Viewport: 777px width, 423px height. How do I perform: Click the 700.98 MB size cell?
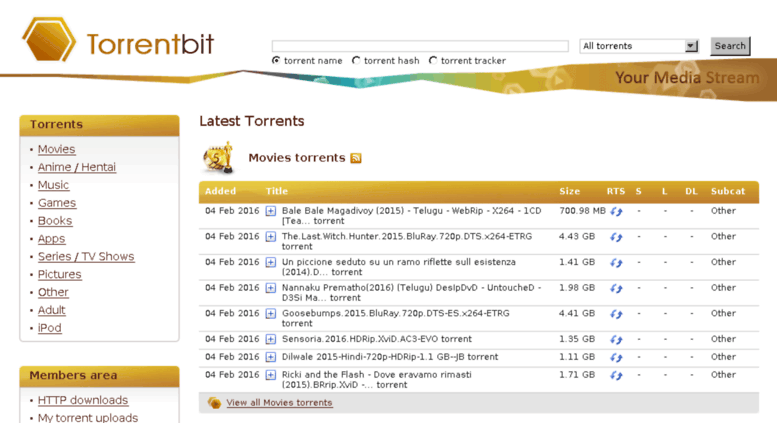582,211
